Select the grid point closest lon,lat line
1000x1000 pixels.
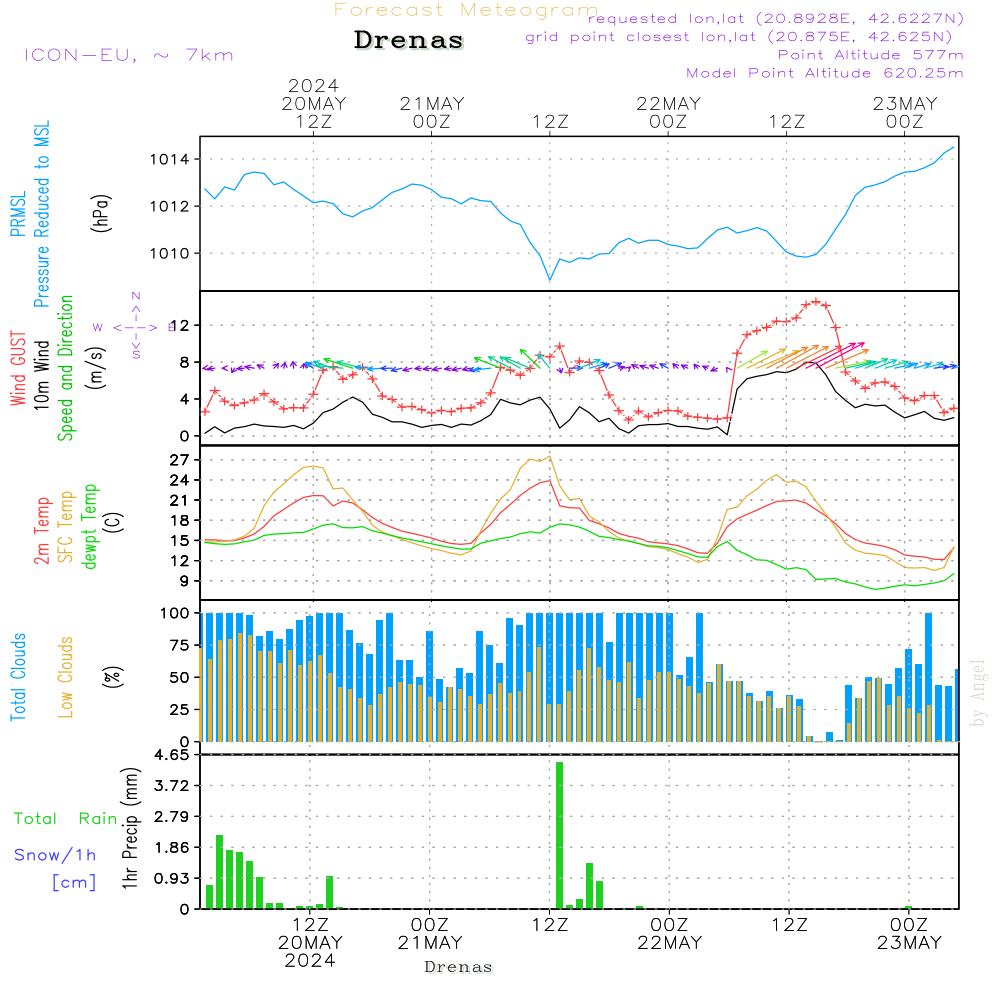point(739,37)
